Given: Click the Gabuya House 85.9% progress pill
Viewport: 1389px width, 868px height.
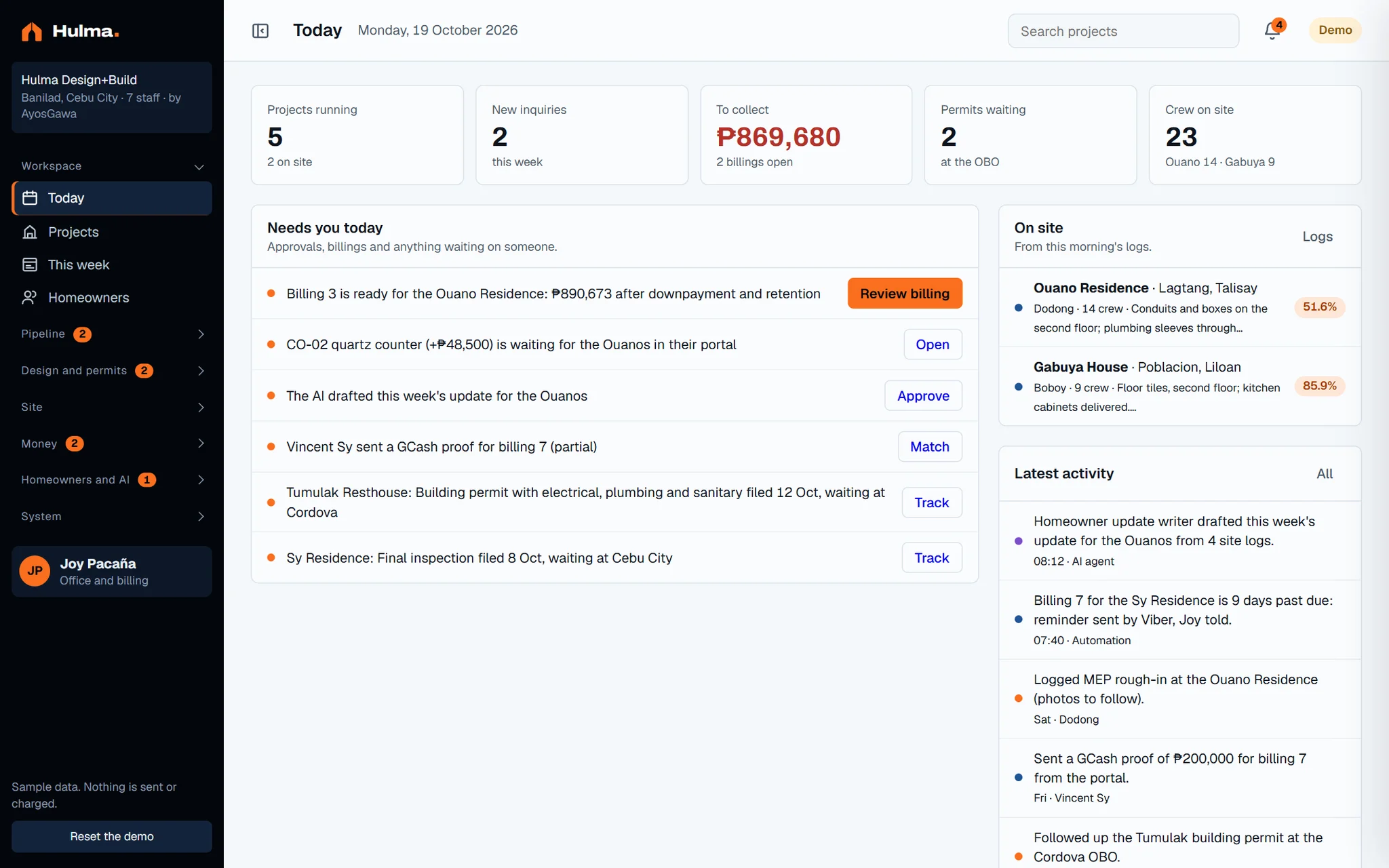Looking at the screenshot, I should pyautogui.click(x=1319, y=387).
